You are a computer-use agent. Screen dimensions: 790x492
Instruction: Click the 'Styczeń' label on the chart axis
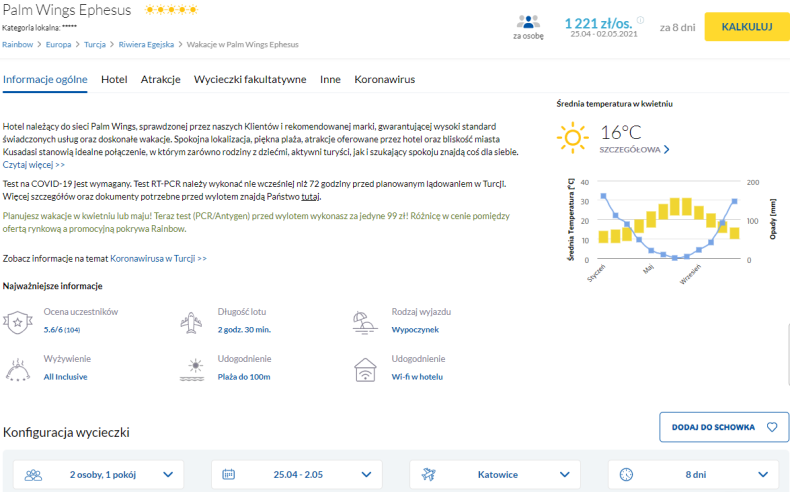click(x=596, y=273)
